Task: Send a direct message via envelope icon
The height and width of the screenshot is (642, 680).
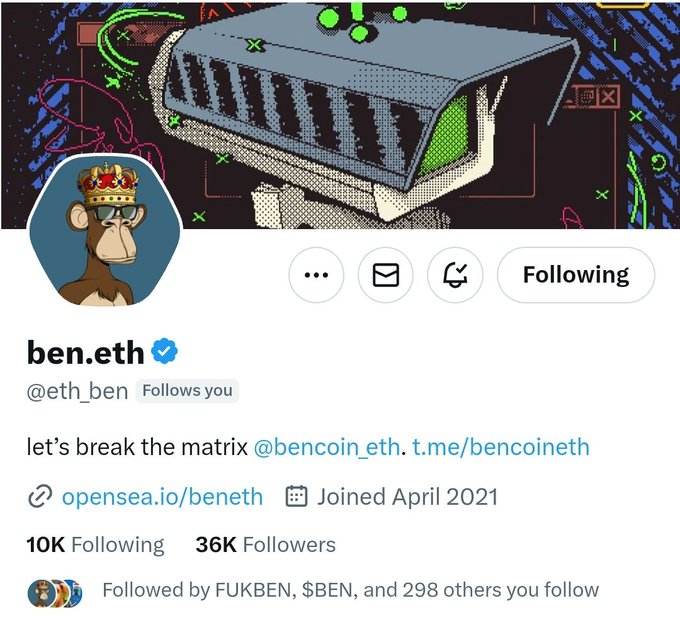Action: point(386,275)
